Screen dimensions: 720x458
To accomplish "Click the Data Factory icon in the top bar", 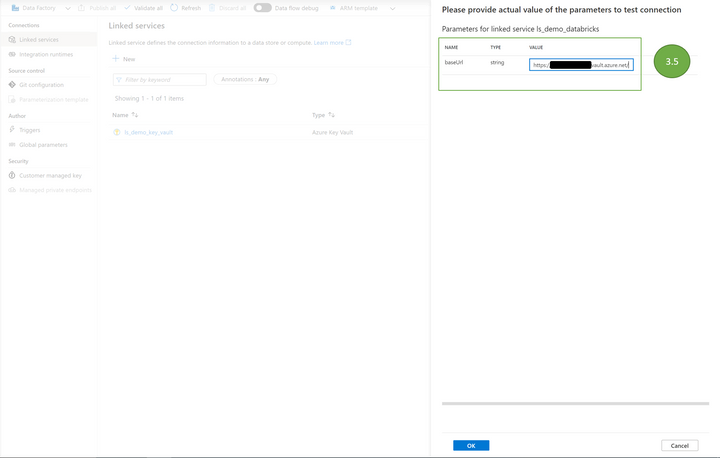I will click(x=15, y=8).
